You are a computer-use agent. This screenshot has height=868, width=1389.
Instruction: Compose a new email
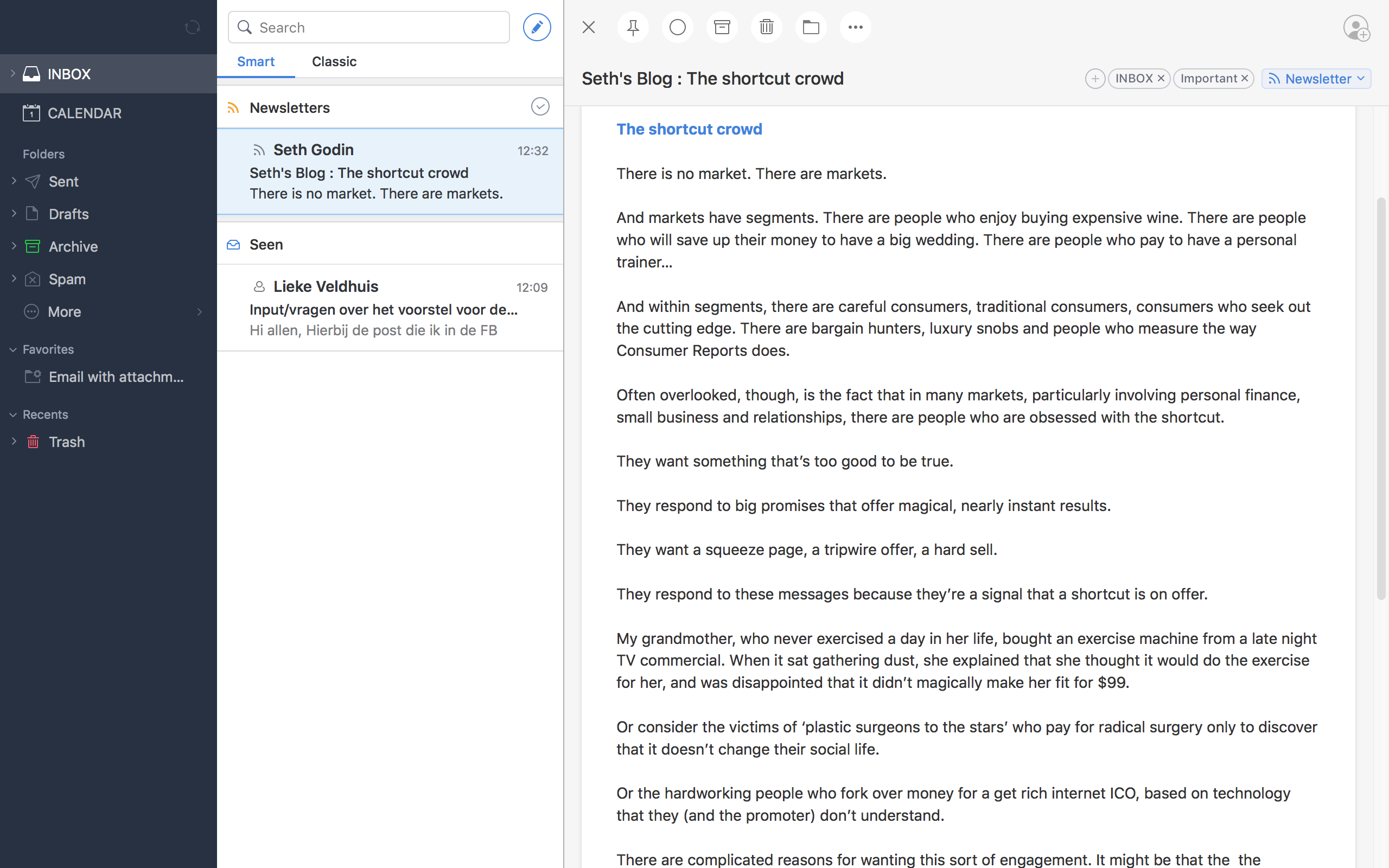[536, 27]
